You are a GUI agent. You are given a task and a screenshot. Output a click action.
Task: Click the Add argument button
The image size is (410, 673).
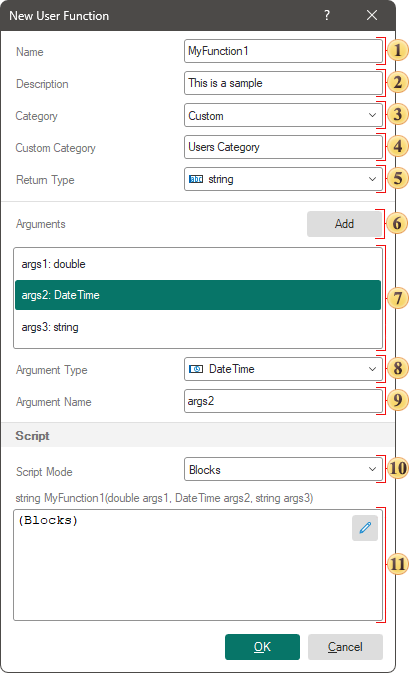(344, 224)
